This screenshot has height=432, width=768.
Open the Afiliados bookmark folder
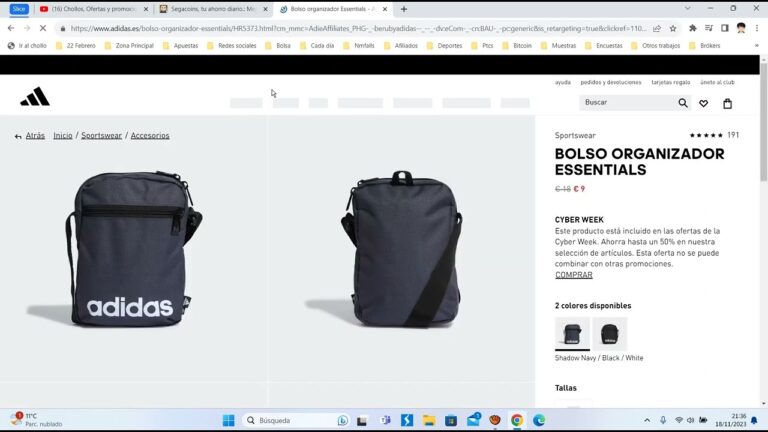pos(401,46)
